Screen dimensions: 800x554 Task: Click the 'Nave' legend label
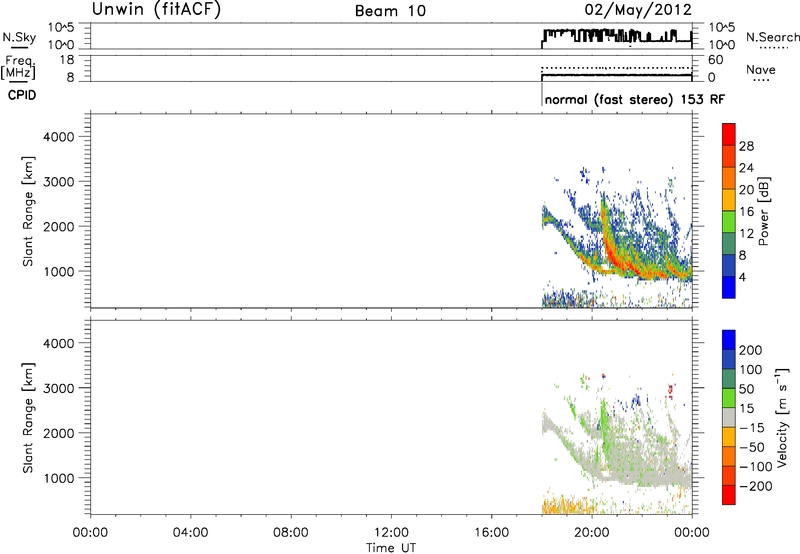click(x=761, y=69)
